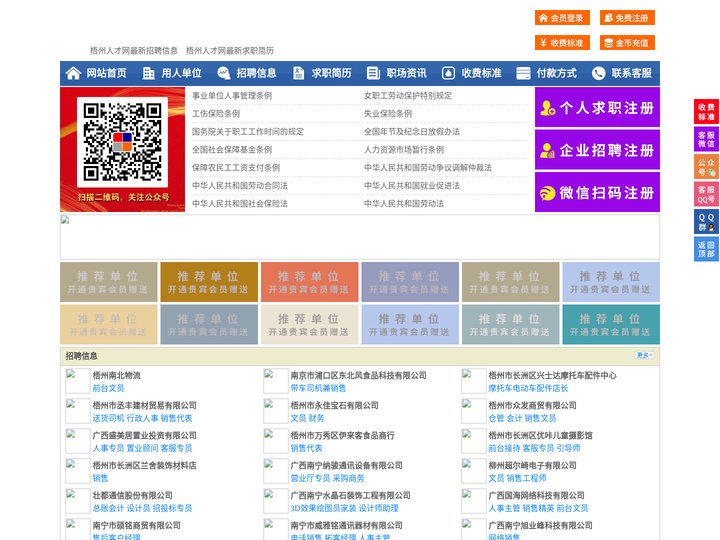Click the 个人求职注册 purple button

tap(597, 107)
